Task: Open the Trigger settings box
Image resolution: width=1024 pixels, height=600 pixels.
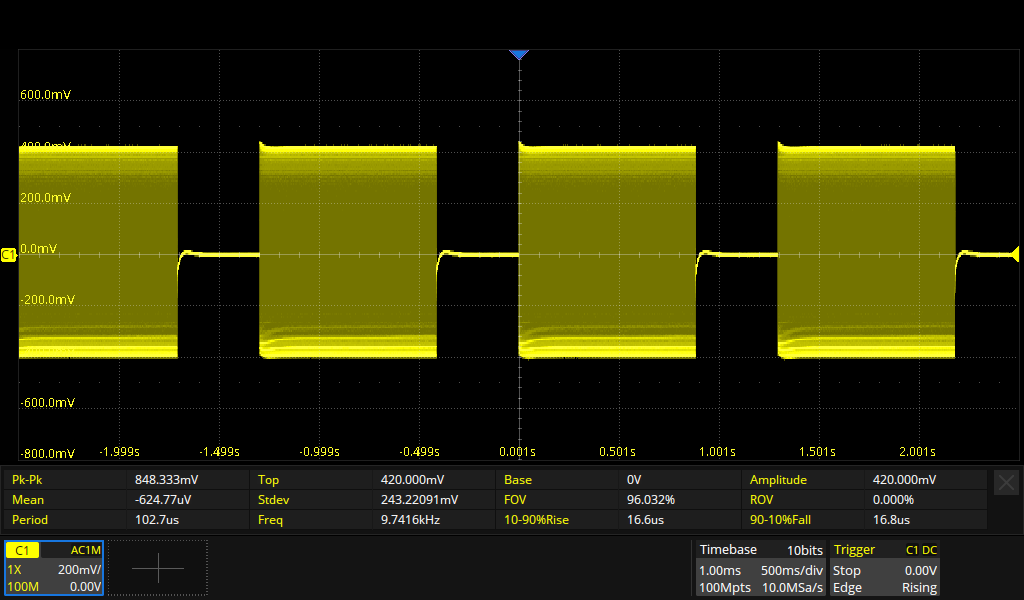Action: tap(885, 568)
